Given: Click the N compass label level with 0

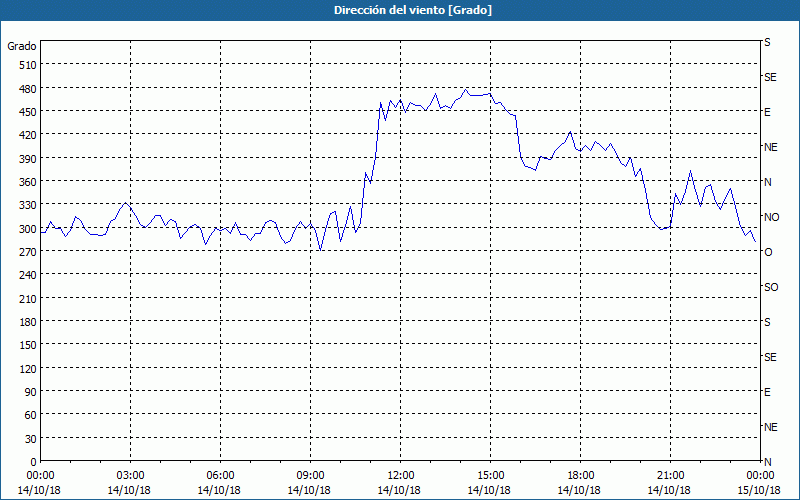Looking at the screenshot, I should [767, 462].
